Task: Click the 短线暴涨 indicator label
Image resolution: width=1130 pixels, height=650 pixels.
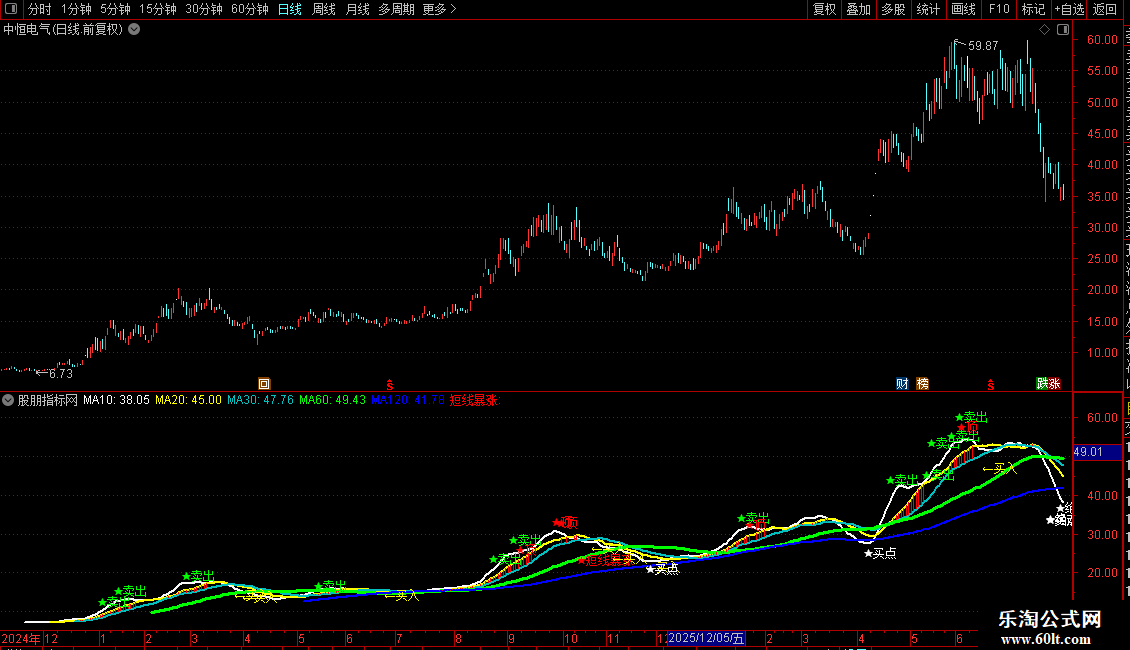Action: [x=475, y=400]
